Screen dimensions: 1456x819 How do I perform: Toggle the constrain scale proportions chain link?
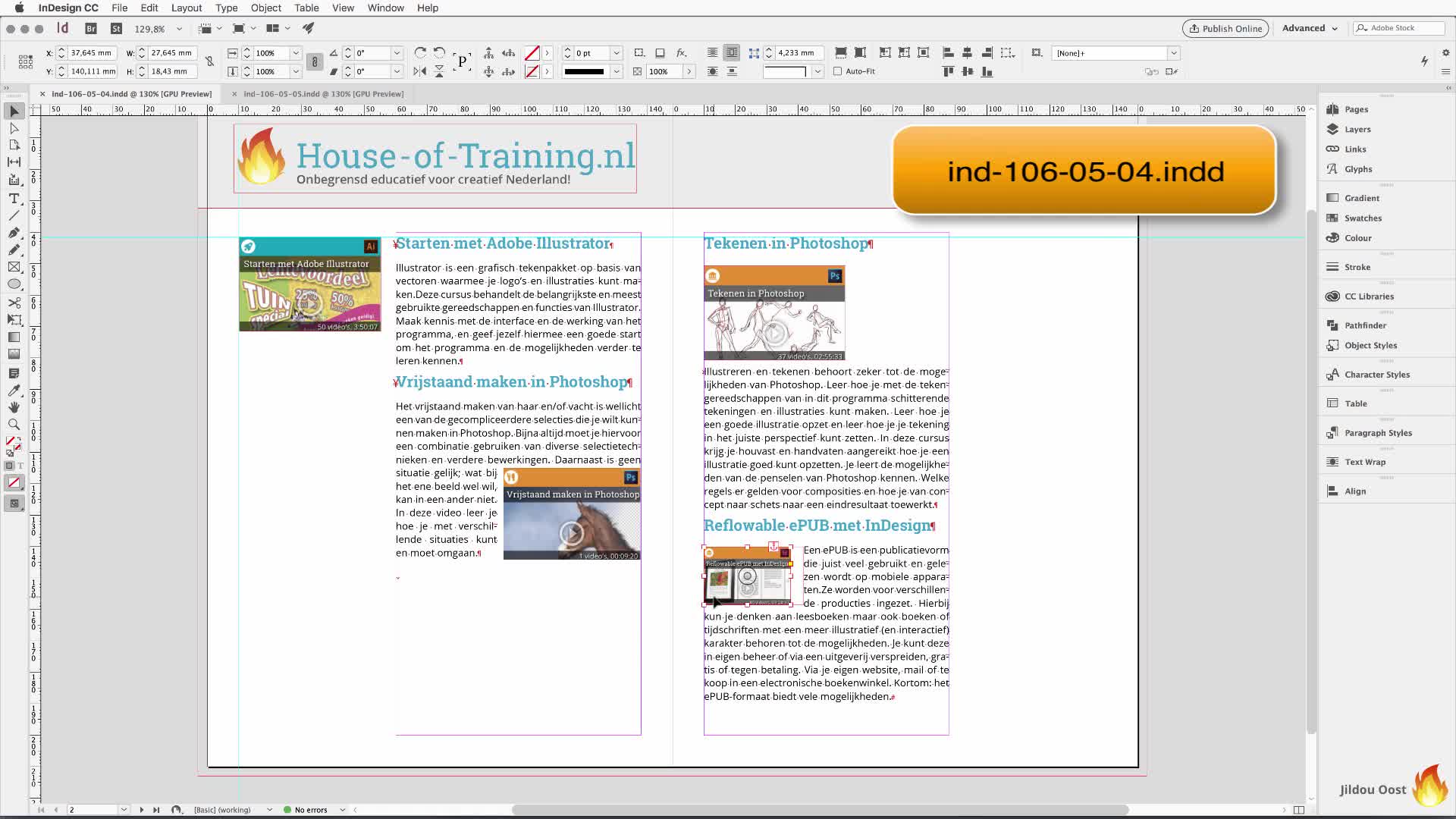pyautogui.click(x=315, y=62)
